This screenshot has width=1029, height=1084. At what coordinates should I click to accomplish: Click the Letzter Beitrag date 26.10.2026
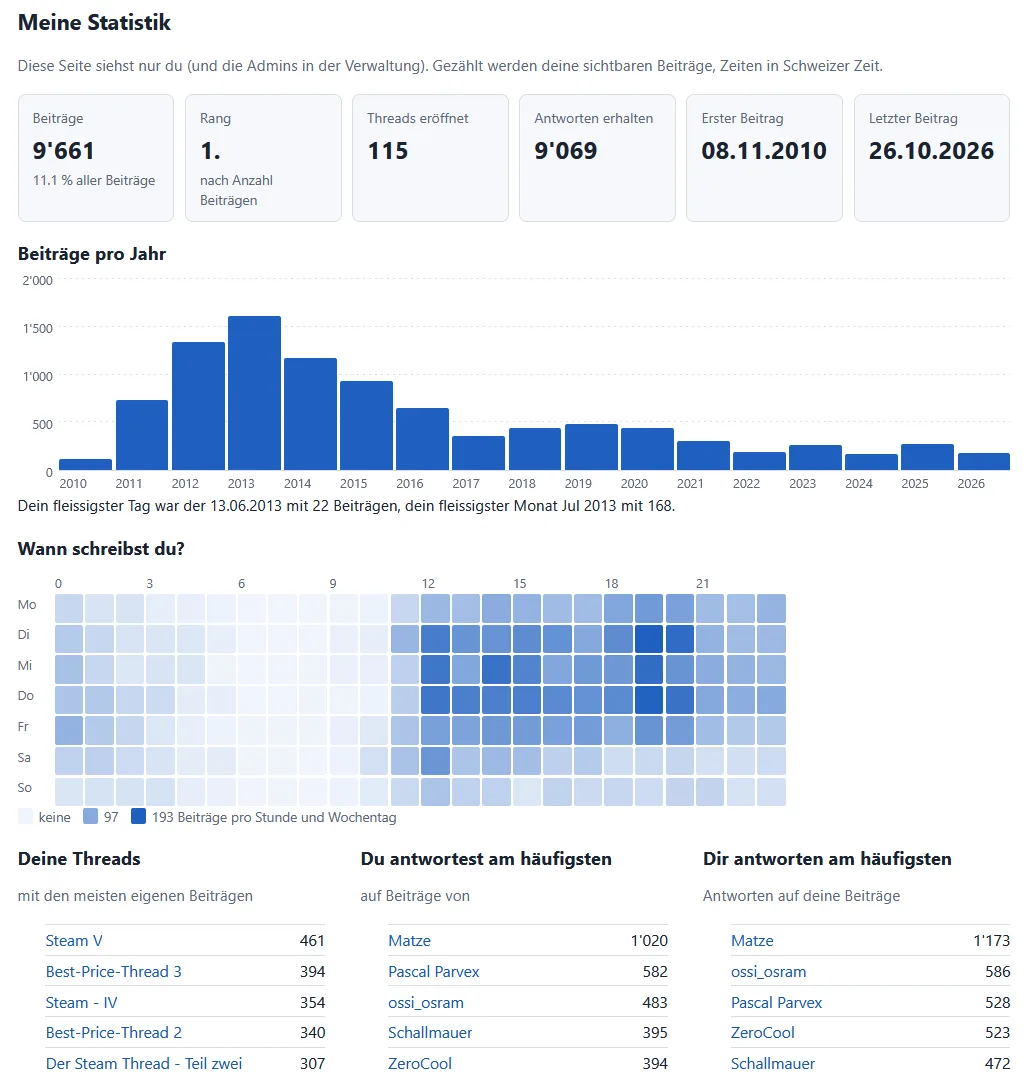tap(931, 150)
